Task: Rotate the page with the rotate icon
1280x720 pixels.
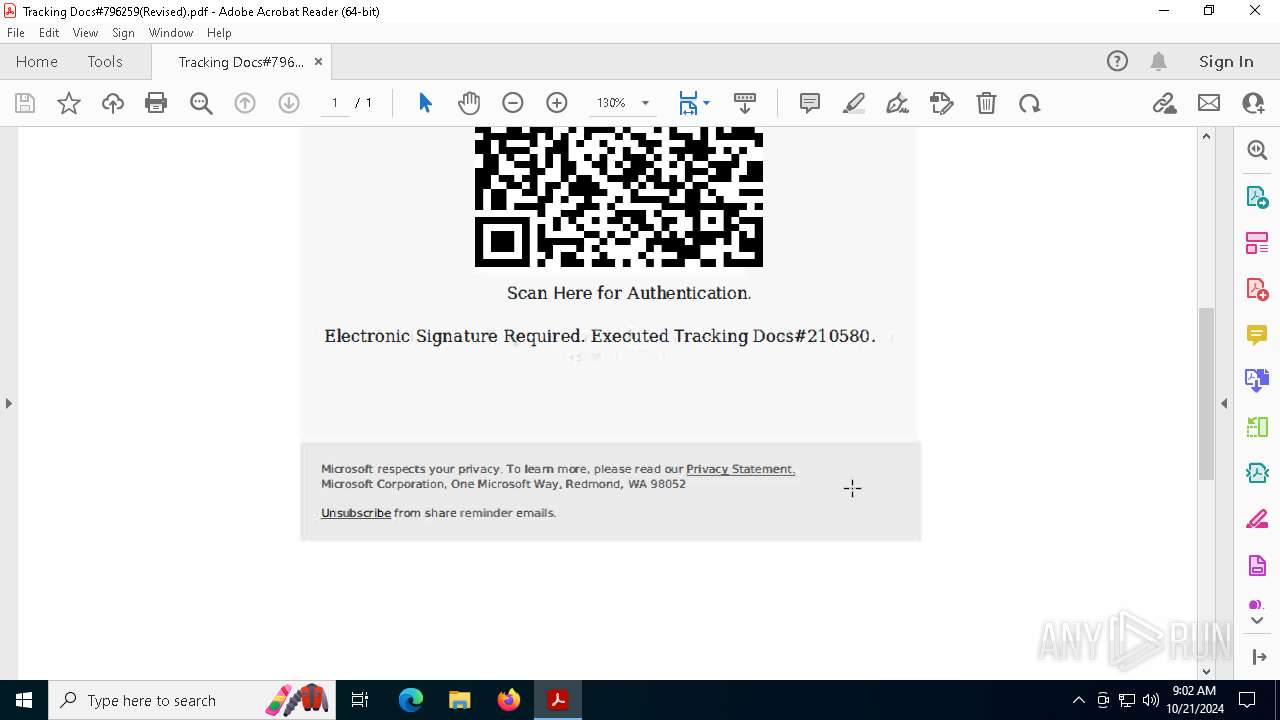Action: click(x=1030, y=103)
